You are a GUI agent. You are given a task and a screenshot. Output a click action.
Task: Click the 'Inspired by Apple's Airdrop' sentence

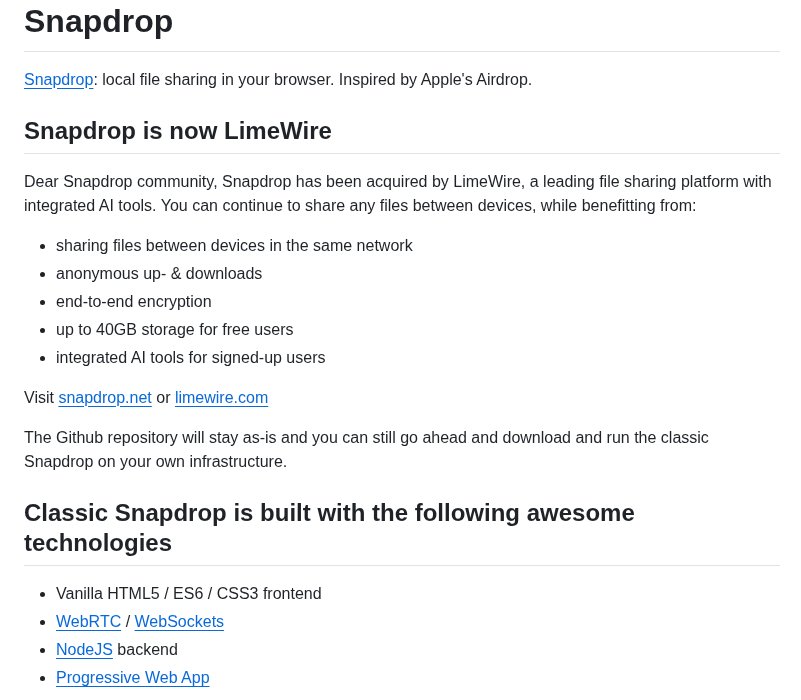click(435, 80)
